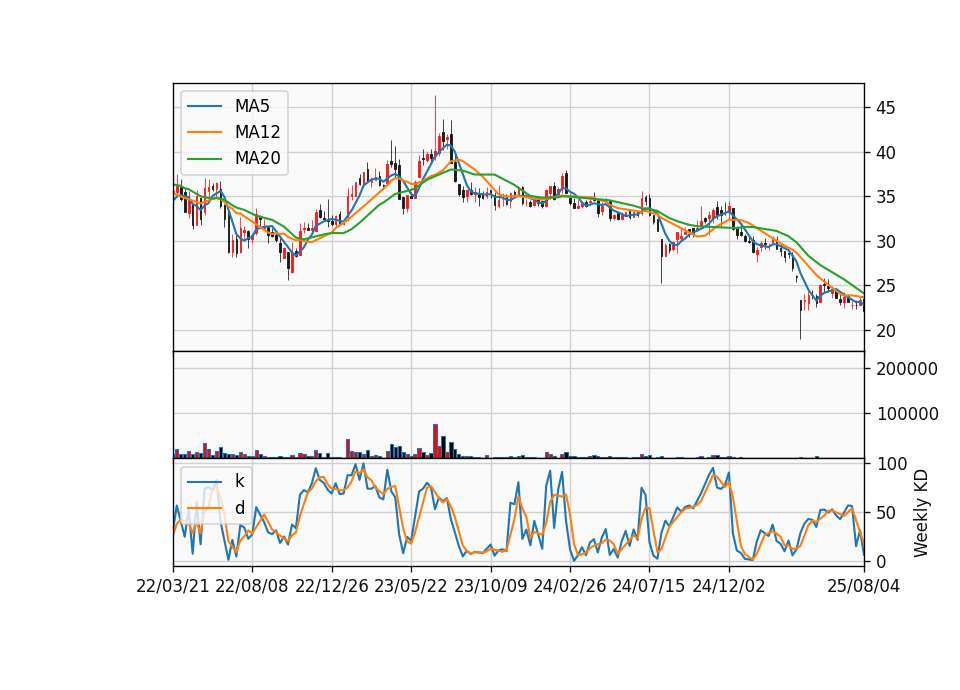Click the orange MA12 legend line sample
960x690 pixels.
point(204,132)
